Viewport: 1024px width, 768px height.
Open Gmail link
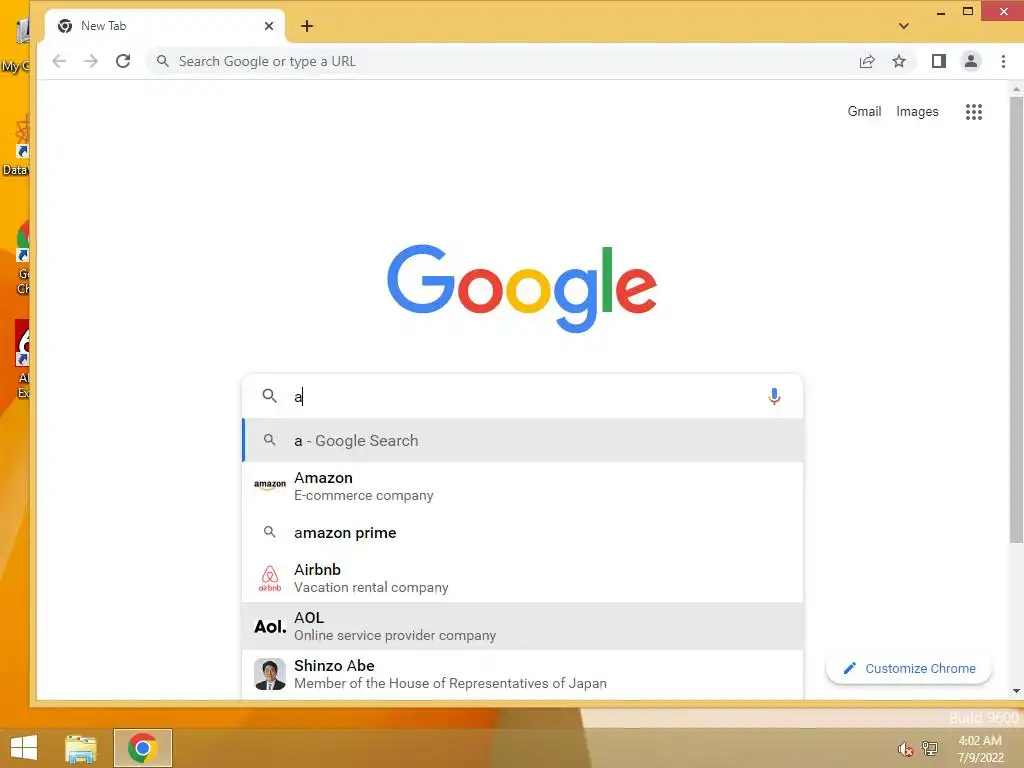point(864,112)
